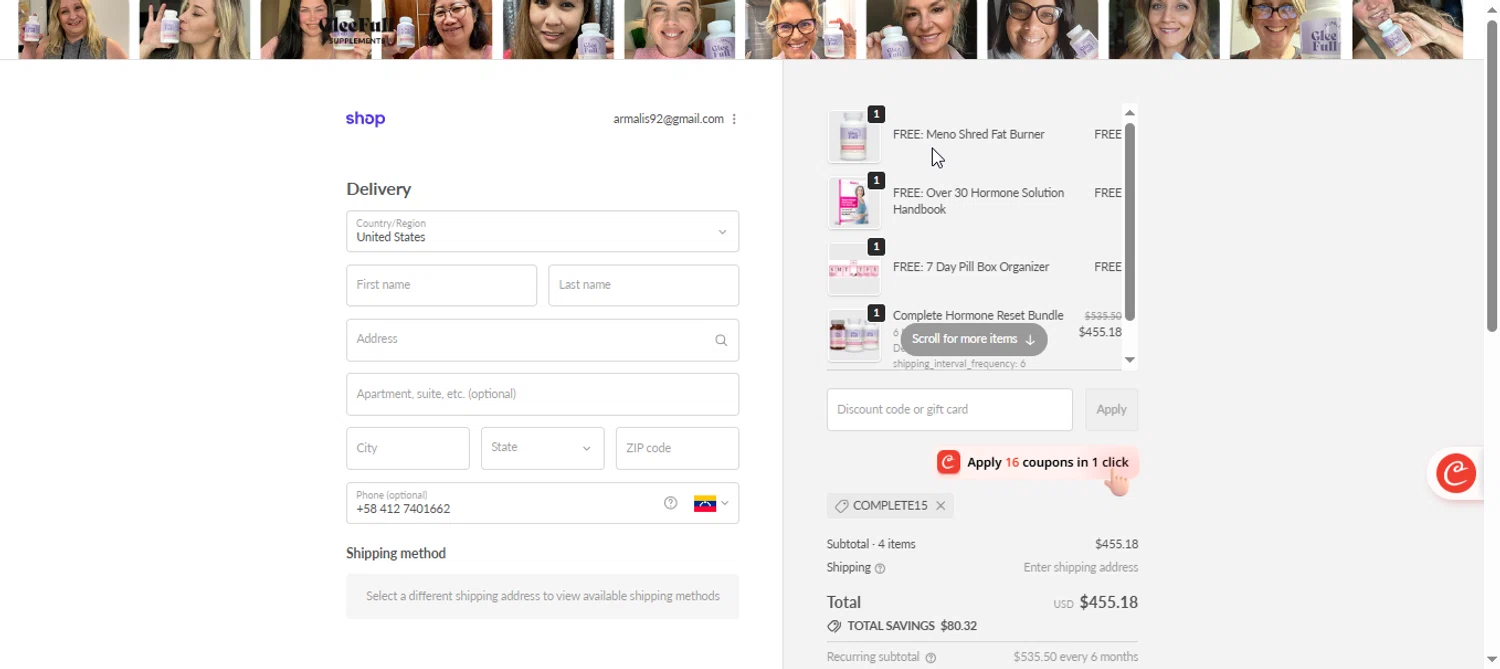Click the Last name field
Viewport: 1500px width, 669px height.
point(643,285)
